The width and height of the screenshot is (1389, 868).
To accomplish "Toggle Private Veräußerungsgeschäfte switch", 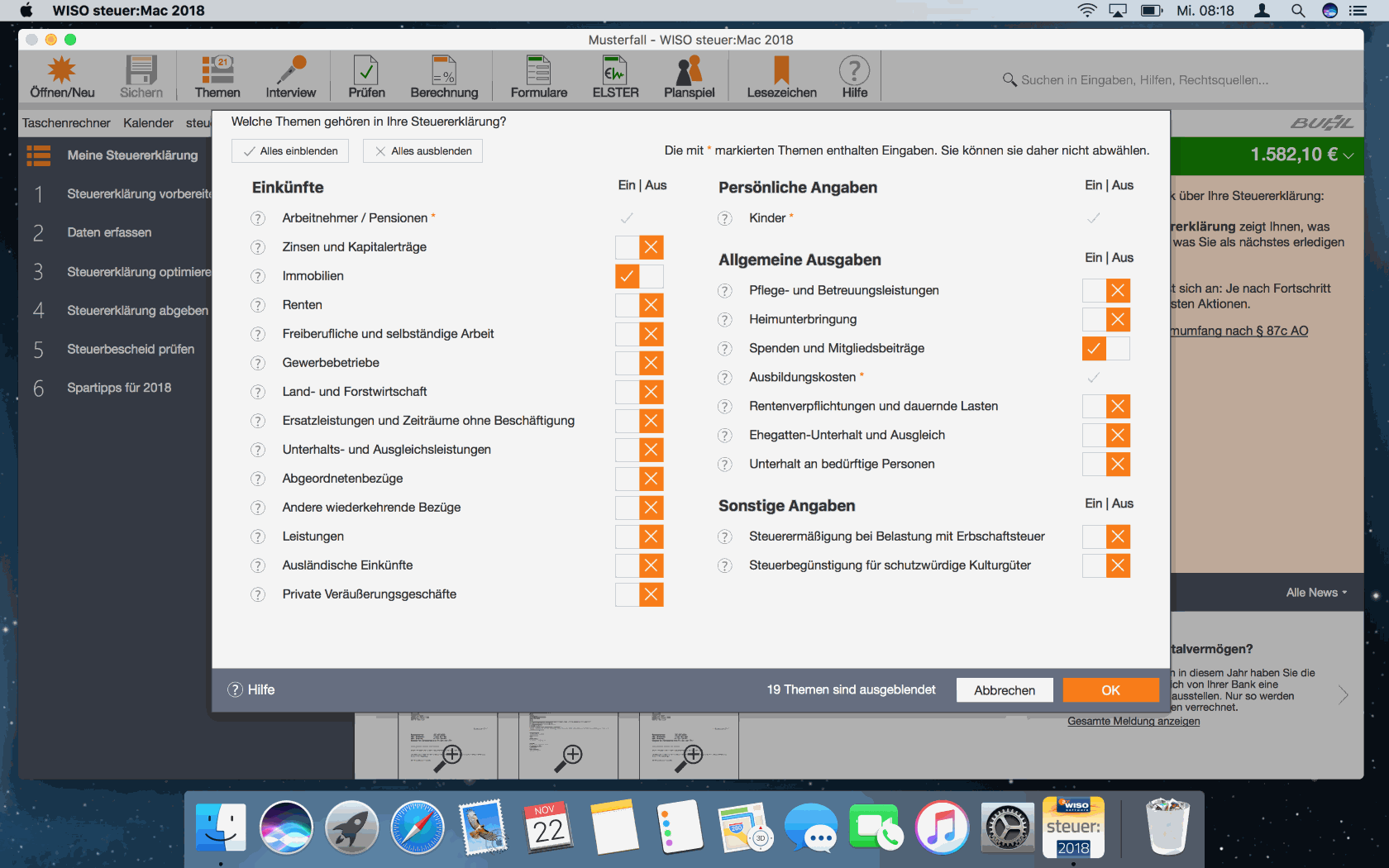I will 639,594.
